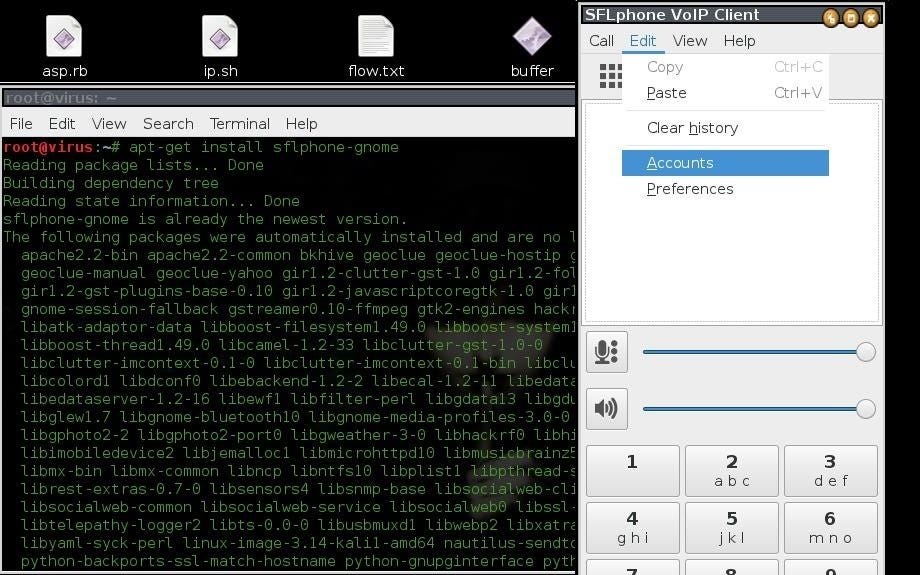Choose Copy from the Edit menu

[x=725, y=67]
